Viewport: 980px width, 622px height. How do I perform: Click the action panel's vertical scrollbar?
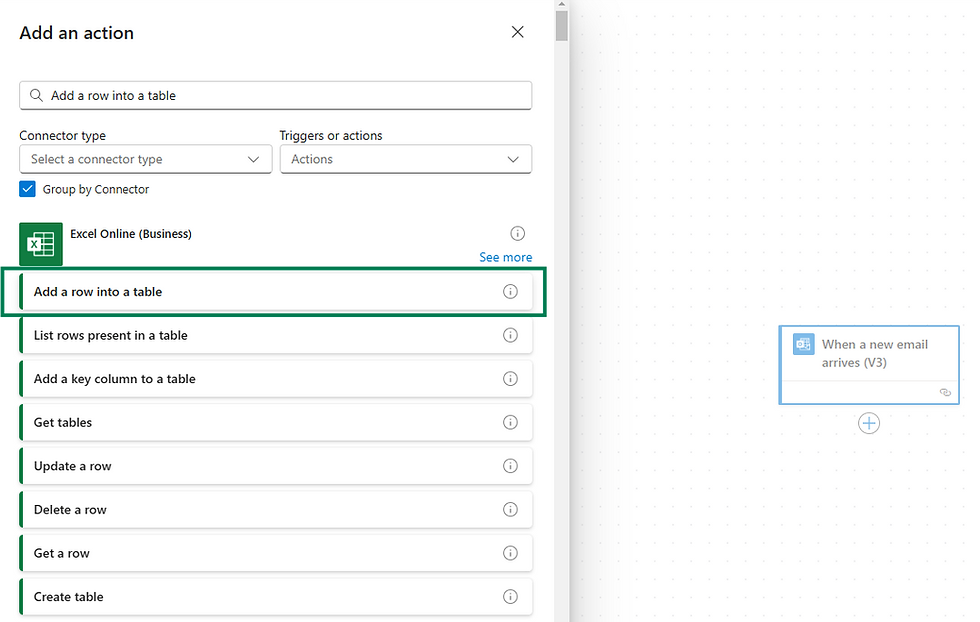(x=562, y=26)
